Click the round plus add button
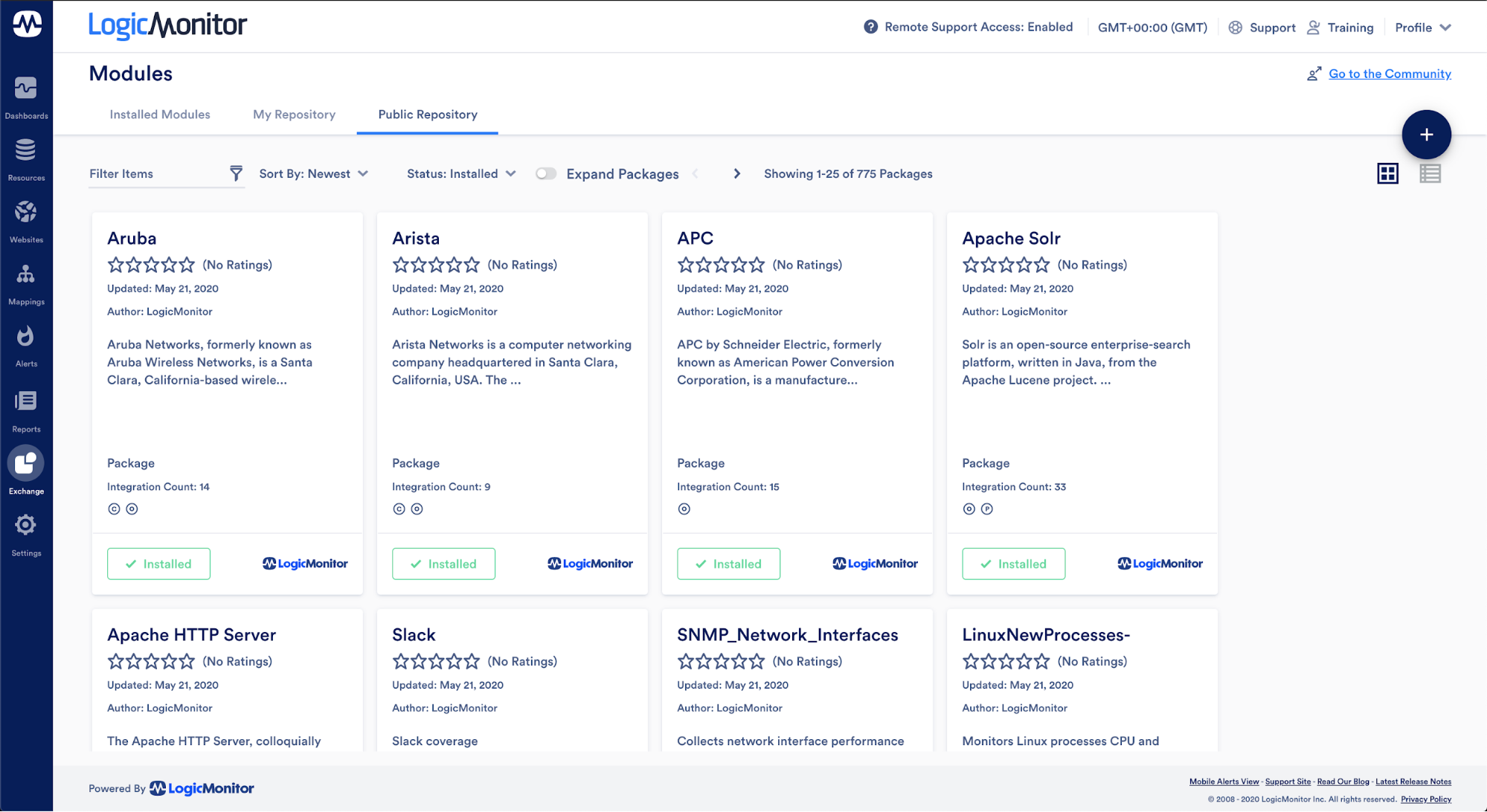This screenshot has height=812, width=1487. point(1426,135)
